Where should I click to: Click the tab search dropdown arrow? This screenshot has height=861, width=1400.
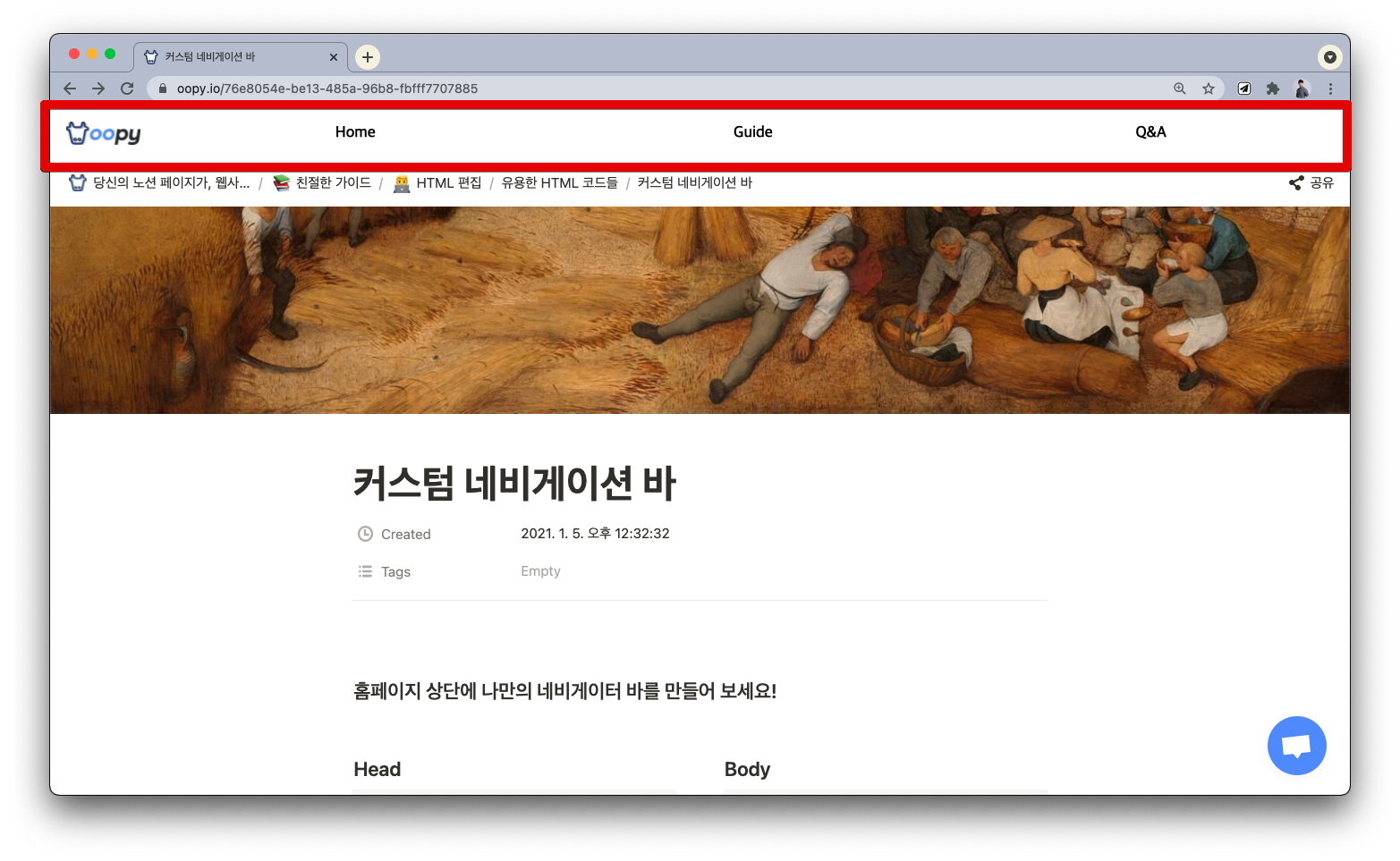(x=1330, y=57)
